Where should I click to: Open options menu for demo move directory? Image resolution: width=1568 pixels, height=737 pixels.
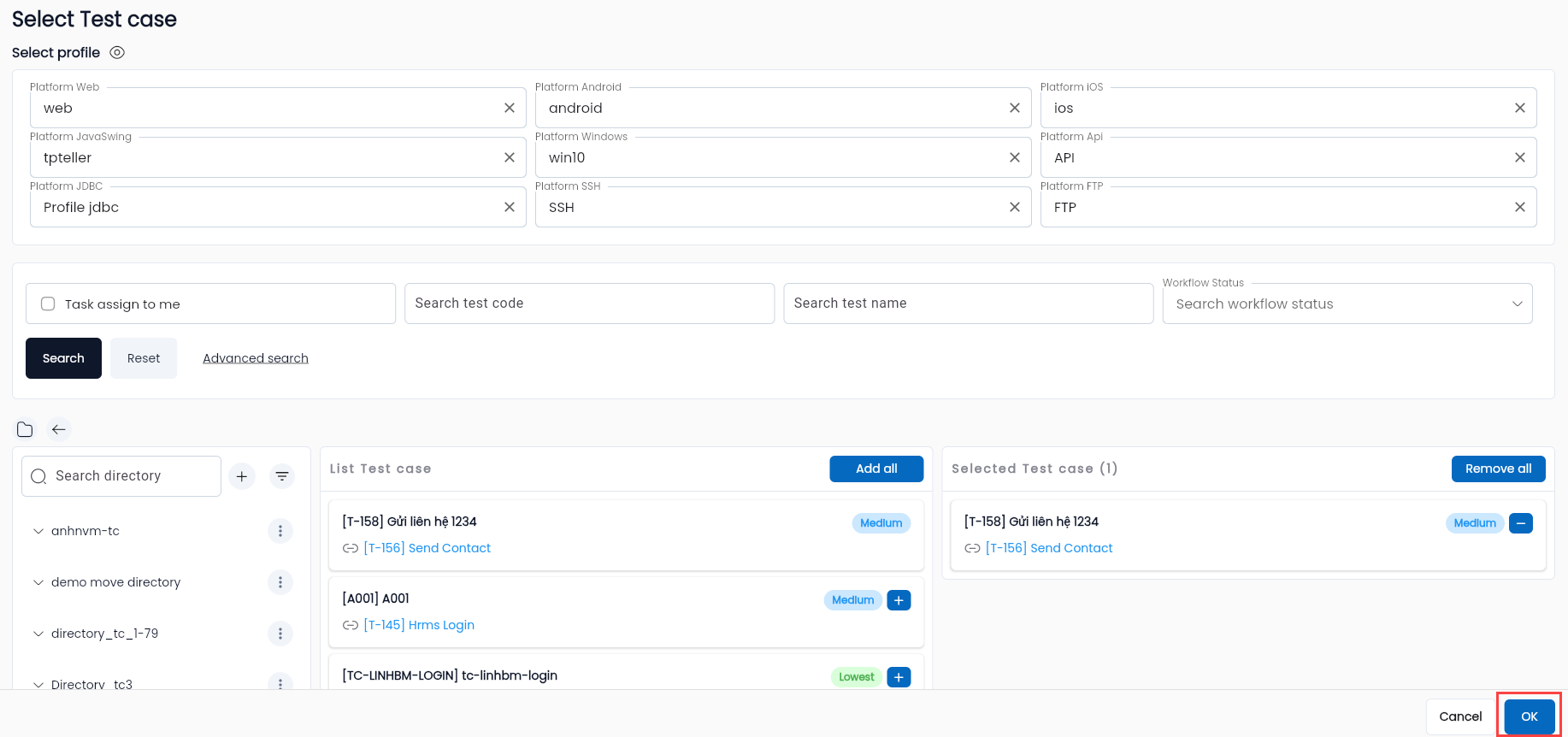(x=280, y=582)
